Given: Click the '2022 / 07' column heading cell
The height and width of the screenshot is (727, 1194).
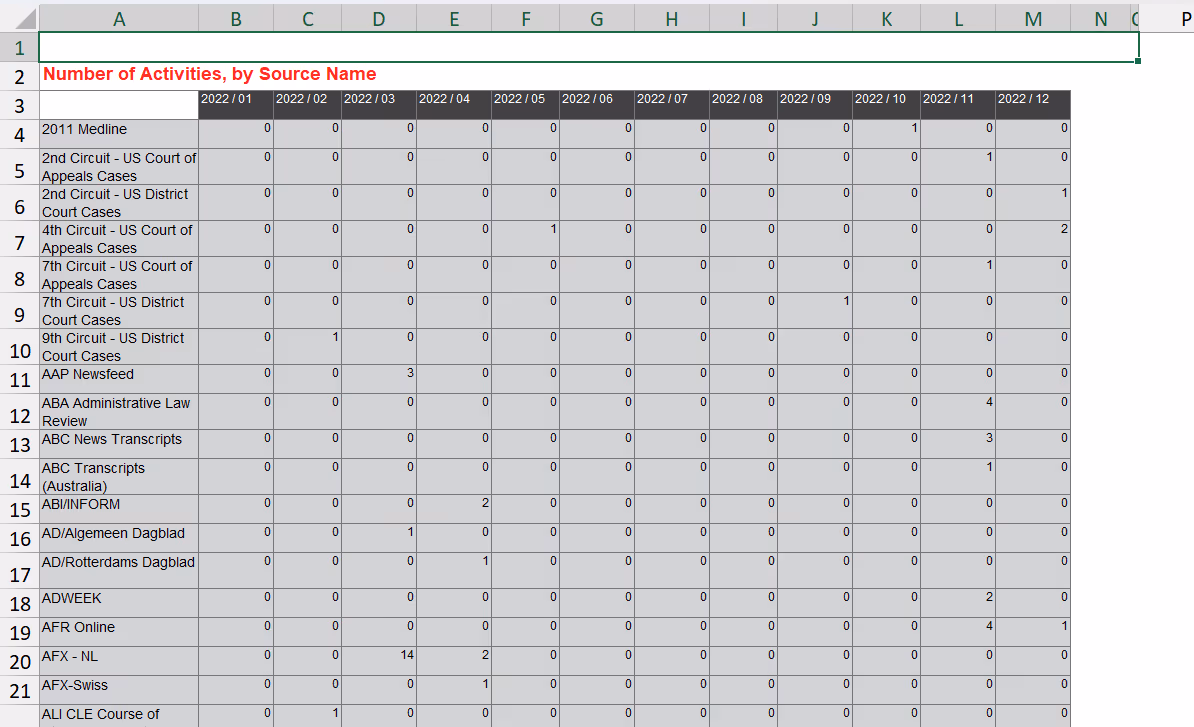Looking at the screenshot, I should [672, 105].
